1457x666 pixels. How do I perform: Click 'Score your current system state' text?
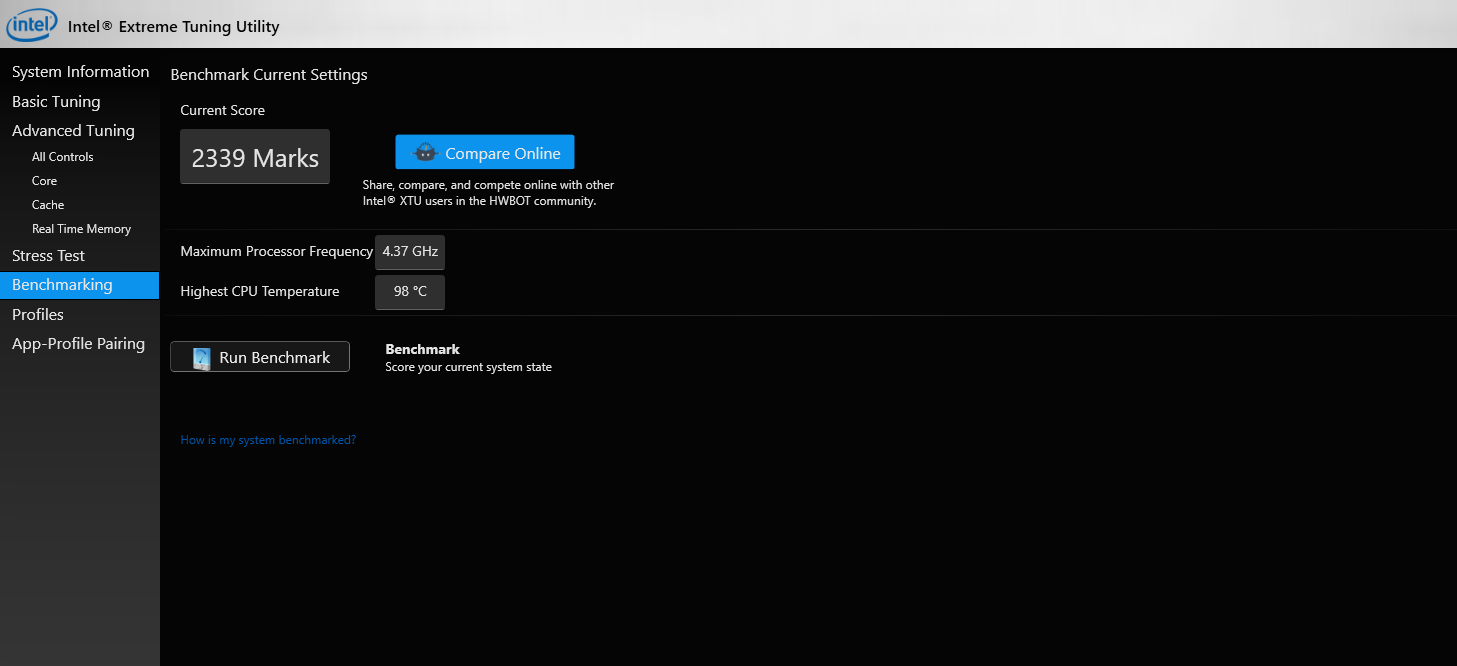[469, 368]
